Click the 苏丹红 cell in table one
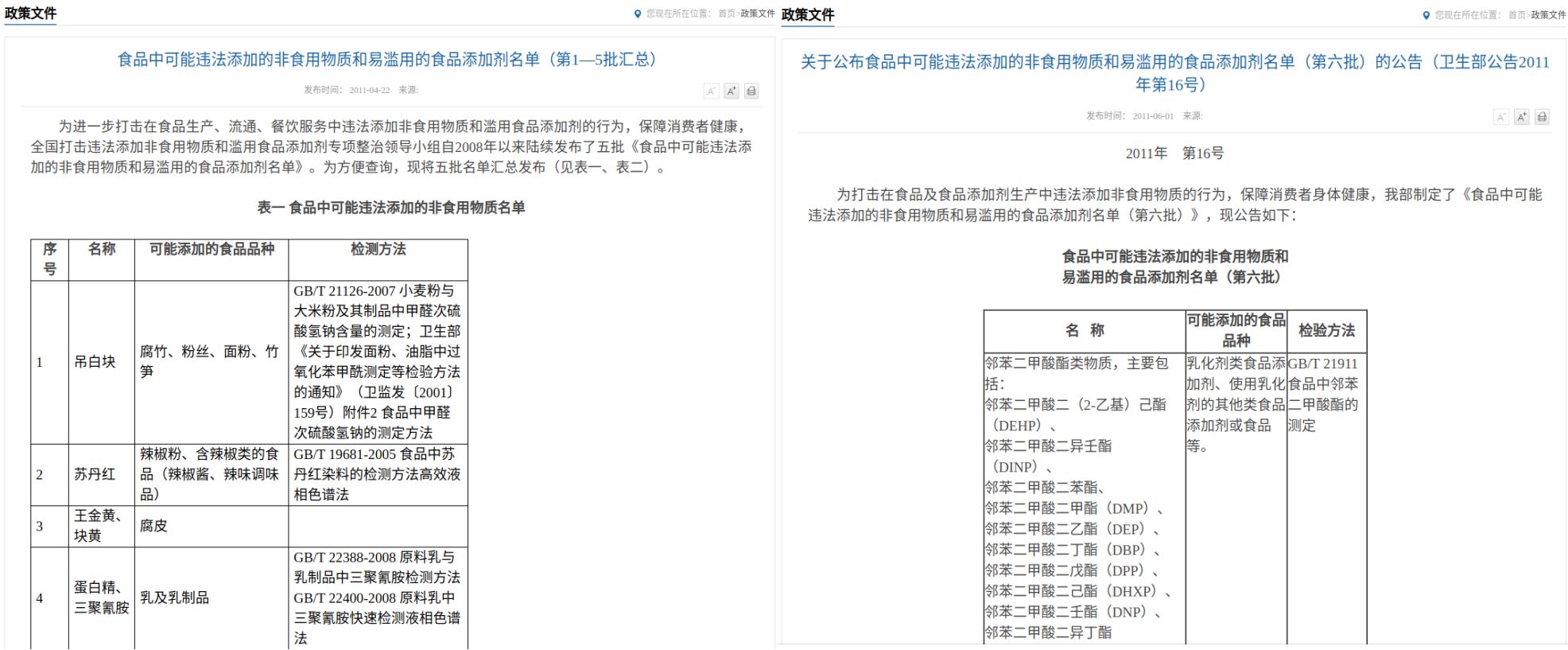The width and height of the screenshot is (1568, 650). coord(95,474)
